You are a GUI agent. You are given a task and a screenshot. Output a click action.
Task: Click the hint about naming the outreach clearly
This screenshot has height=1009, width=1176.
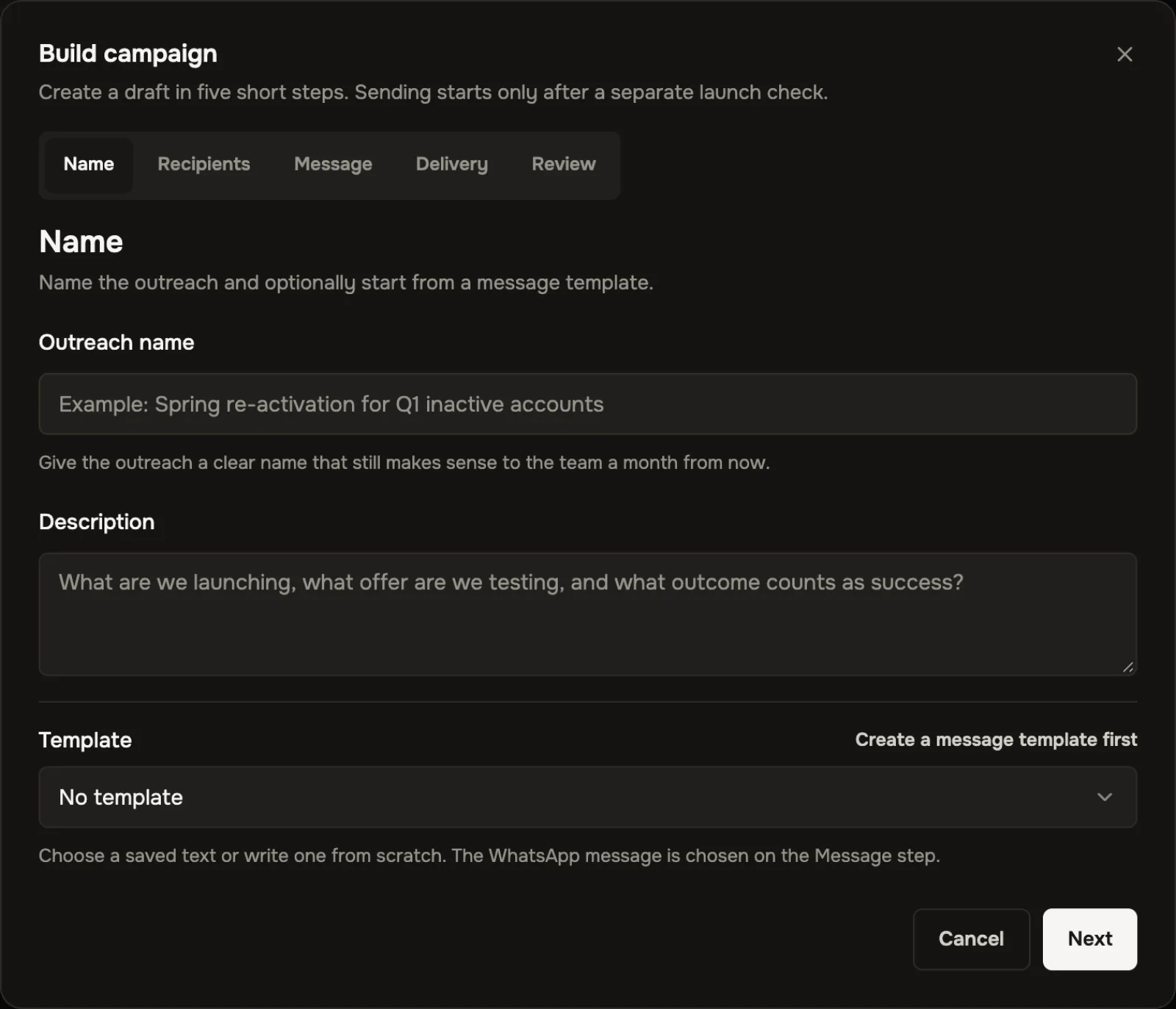pos(404,463)
